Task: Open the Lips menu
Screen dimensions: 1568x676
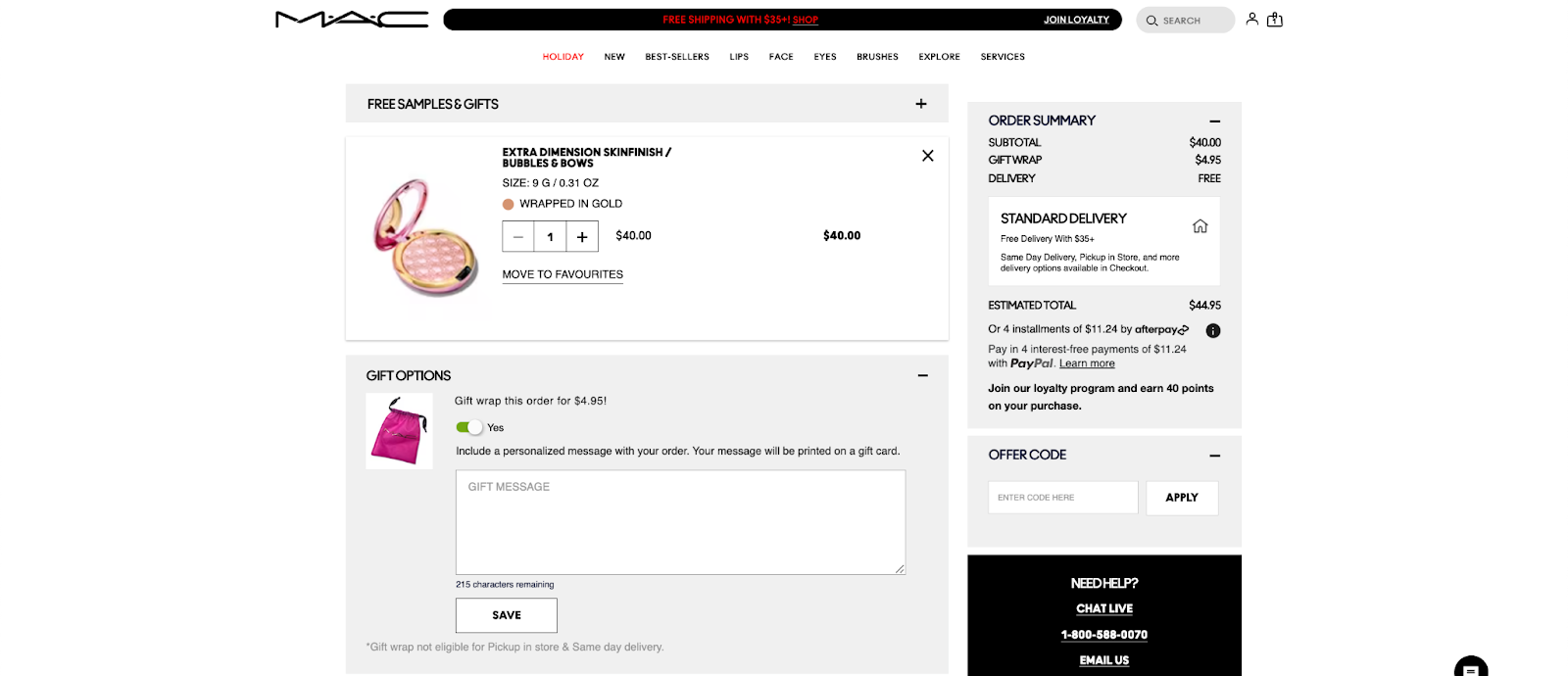Action: coord(739,57)
